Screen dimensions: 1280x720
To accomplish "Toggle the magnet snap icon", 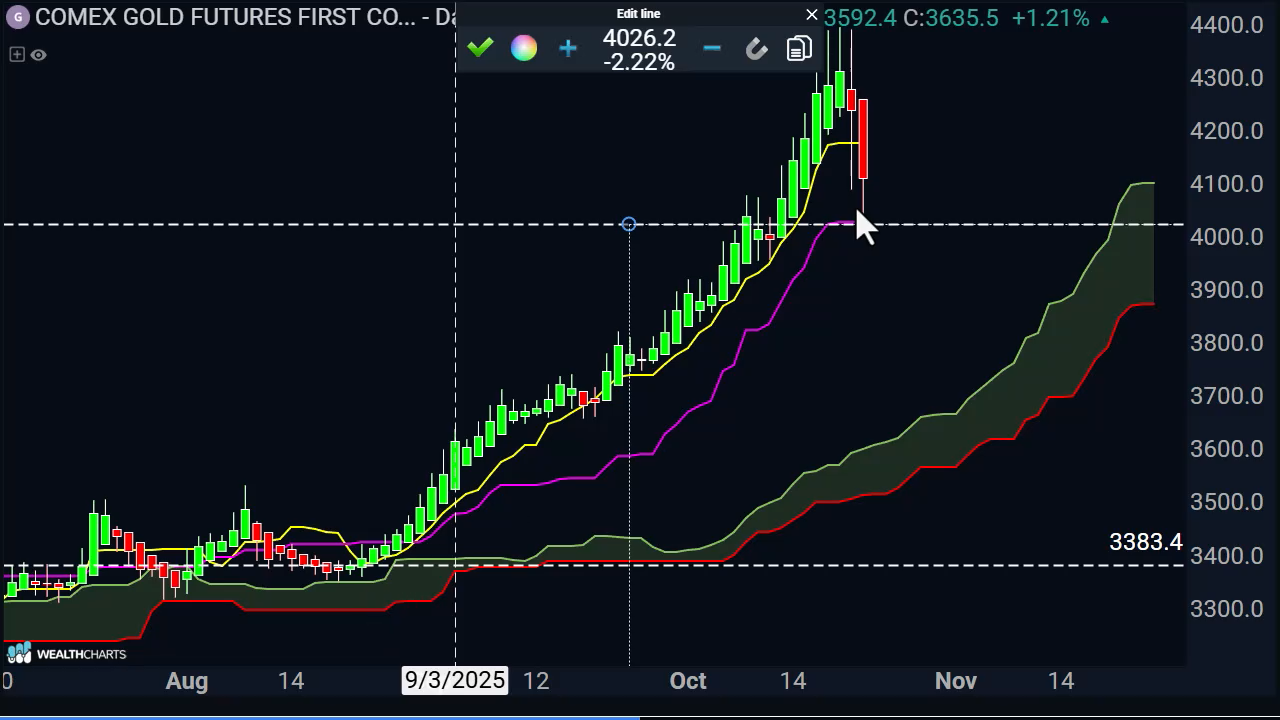I will 756,48.
